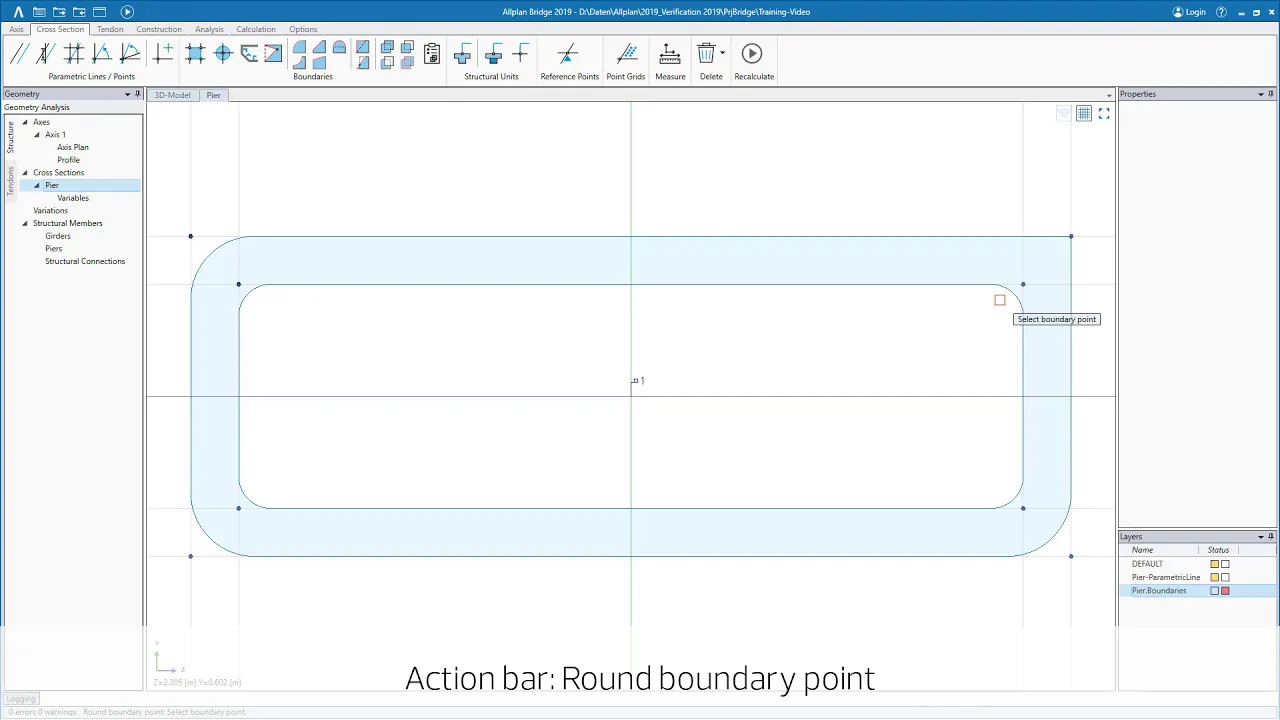Pin the Properties panel
This screenshot has width=1280, height=720.
click(1271, 94)
